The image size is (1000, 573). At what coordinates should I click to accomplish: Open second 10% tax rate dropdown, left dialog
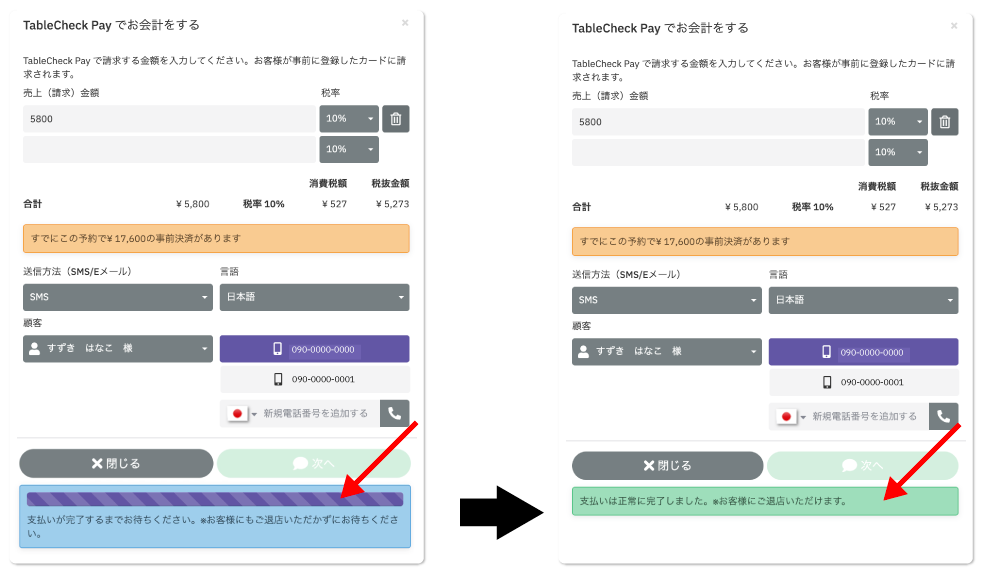pyautogui.click(x=349, y=149)
